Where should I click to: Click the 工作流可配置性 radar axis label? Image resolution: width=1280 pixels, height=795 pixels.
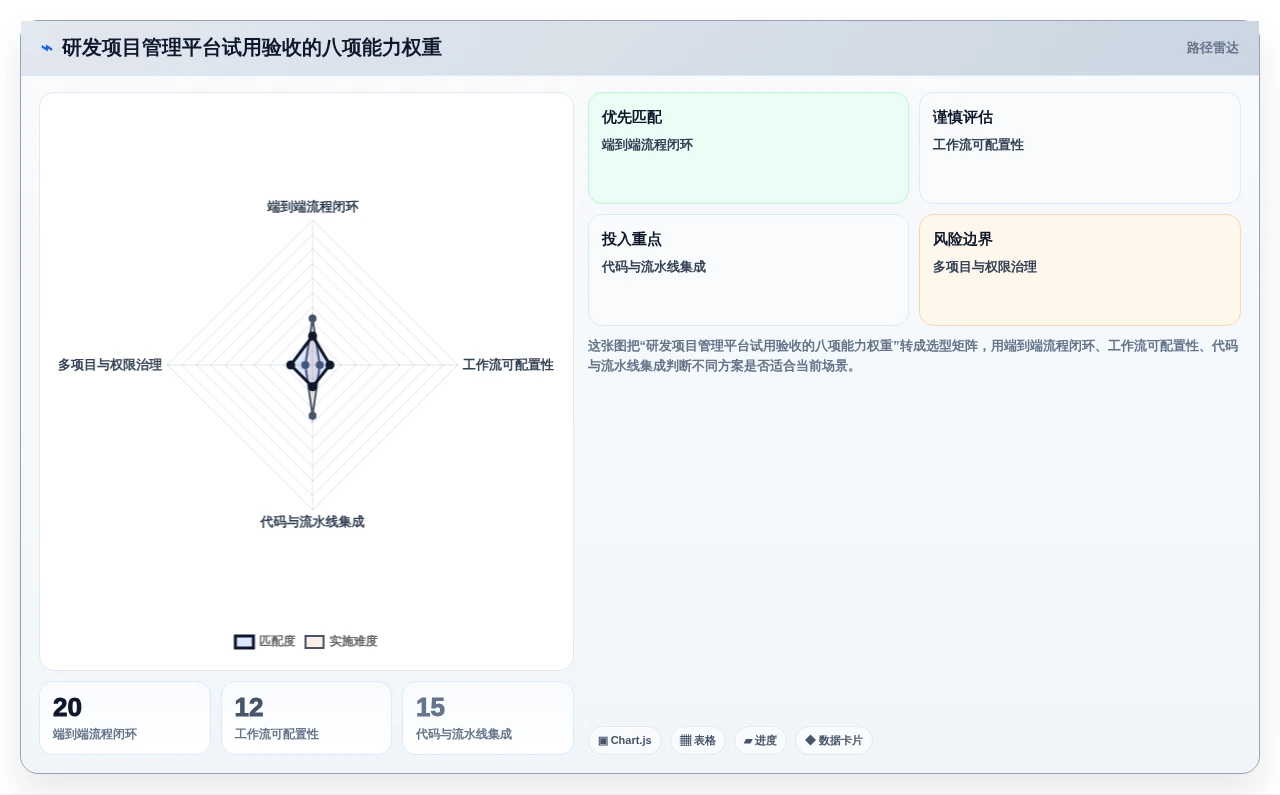click(508, 365)
